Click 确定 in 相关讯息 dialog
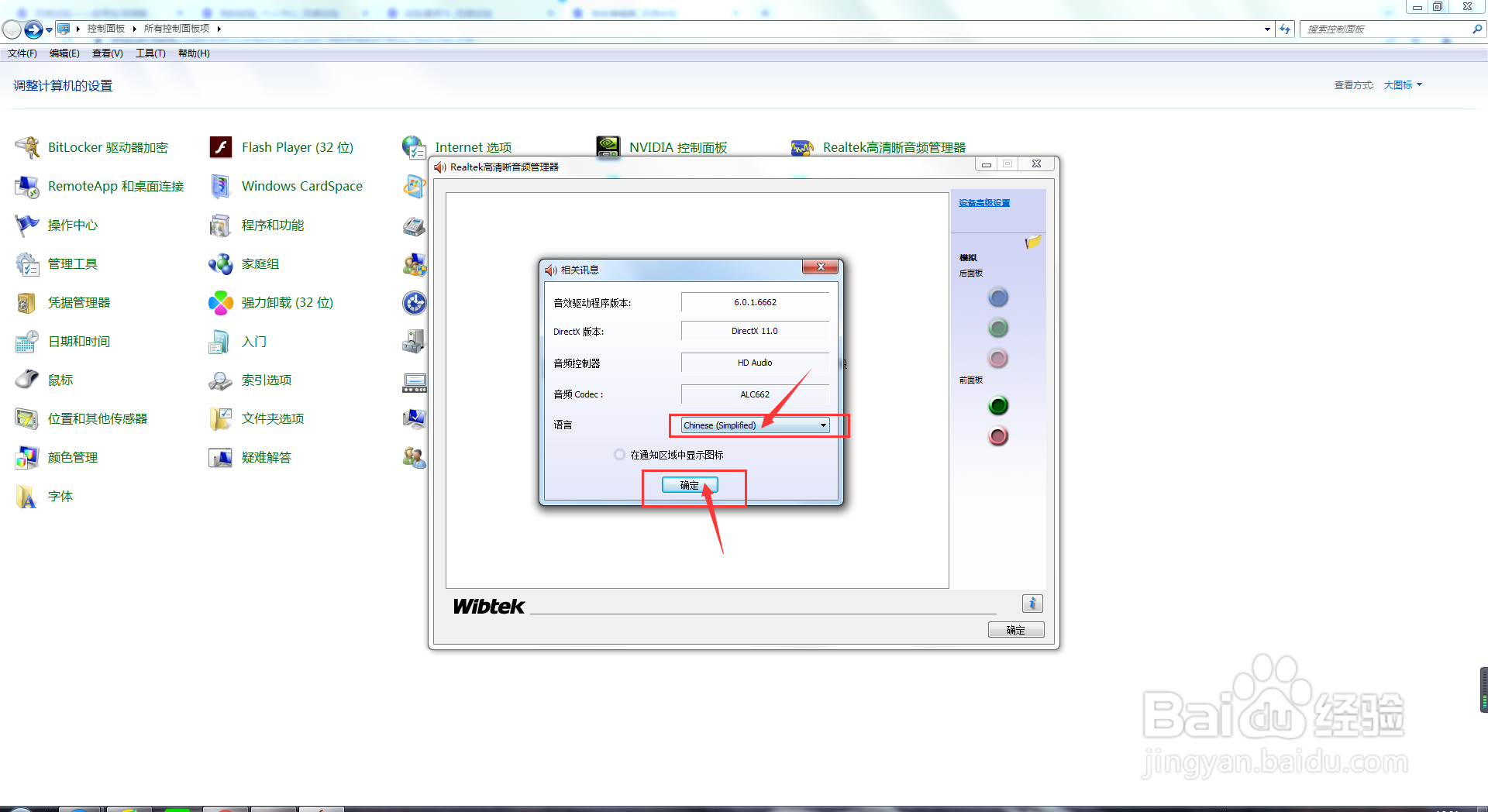 [x=690, y=485]
